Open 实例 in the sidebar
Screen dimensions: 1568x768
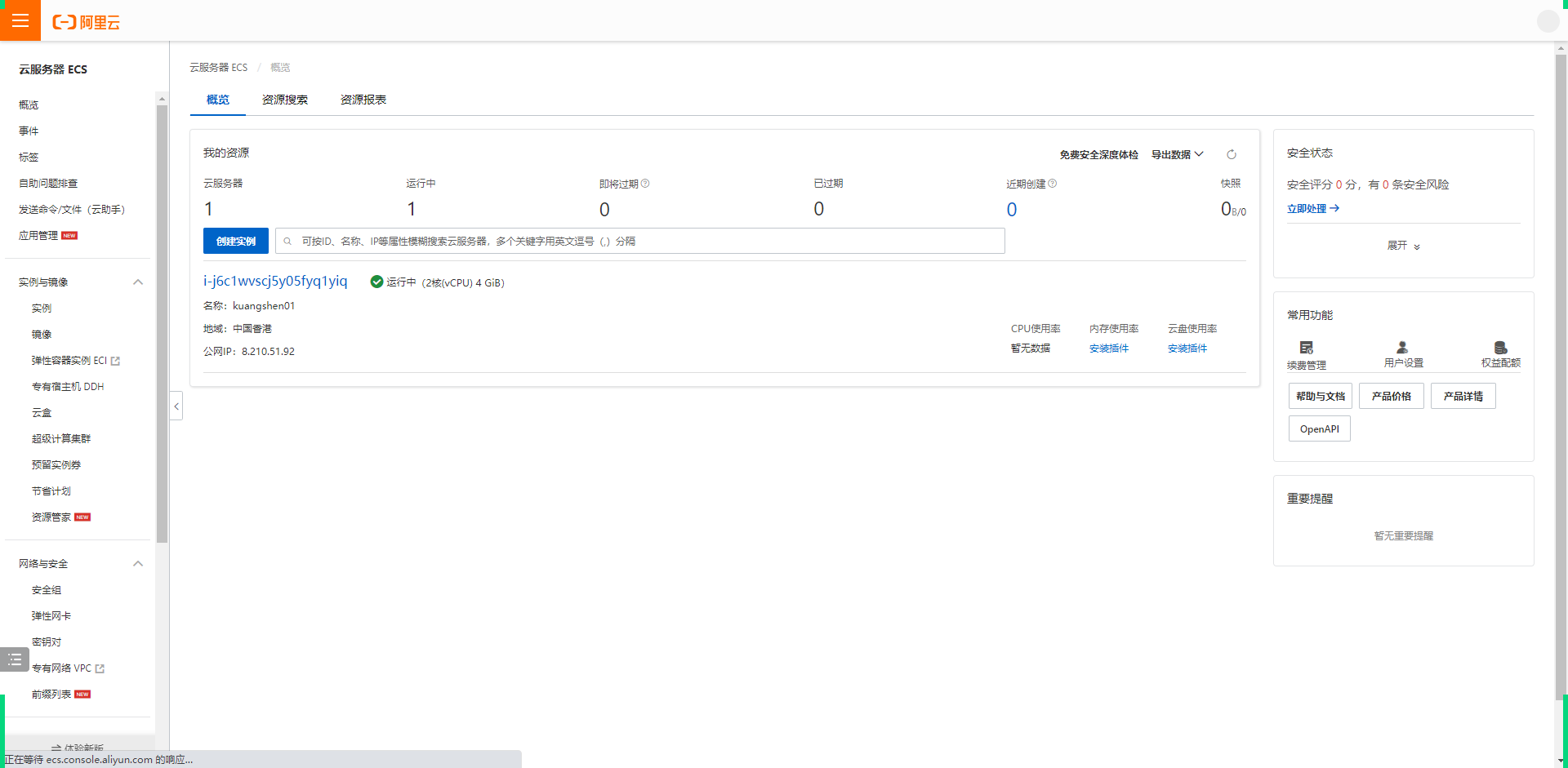pyautogui.click(x=42, y=308)
